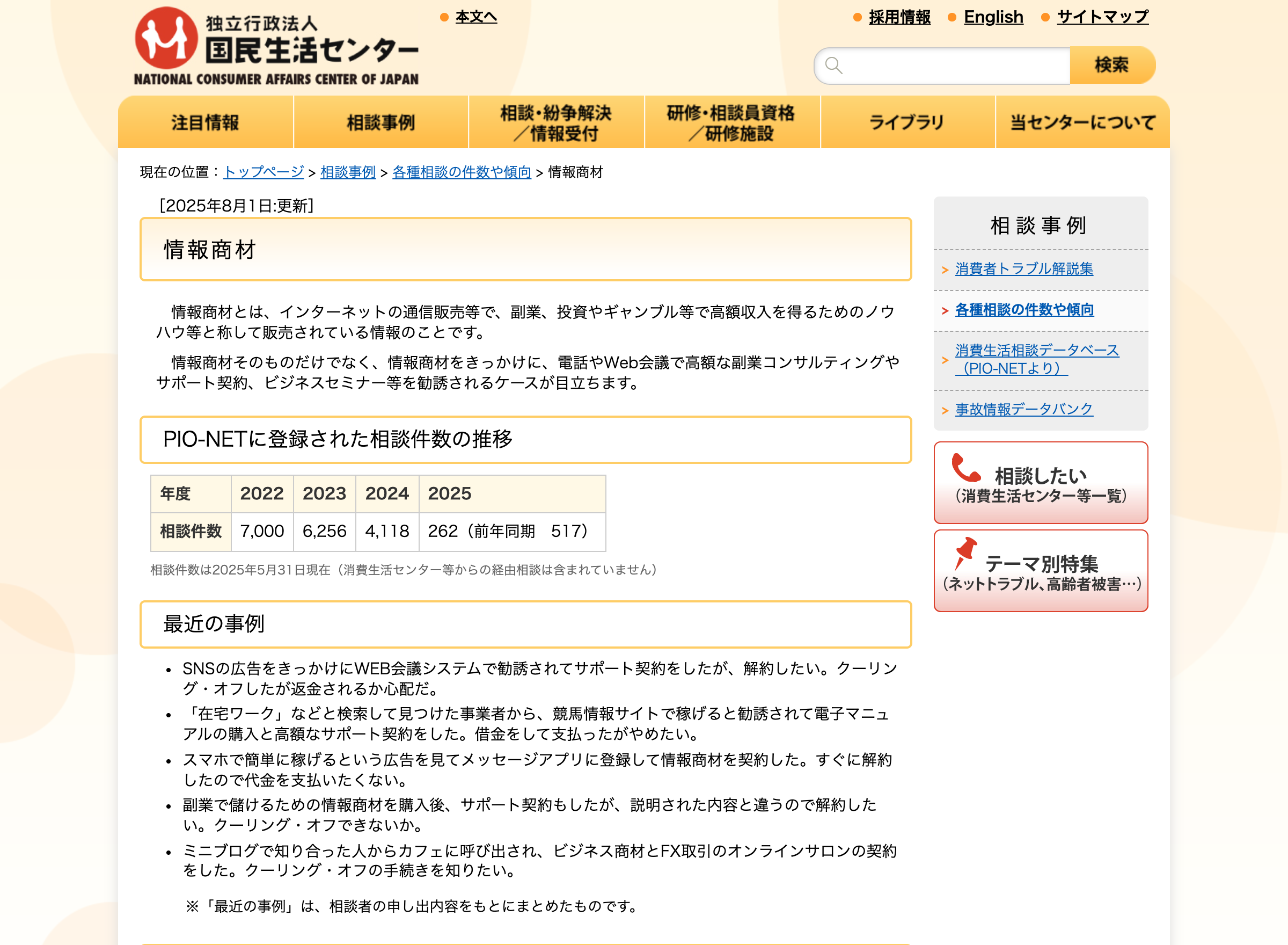
Task: Click the update date [2025年8月1日:更新]
Action: click(x=236, y=205)
